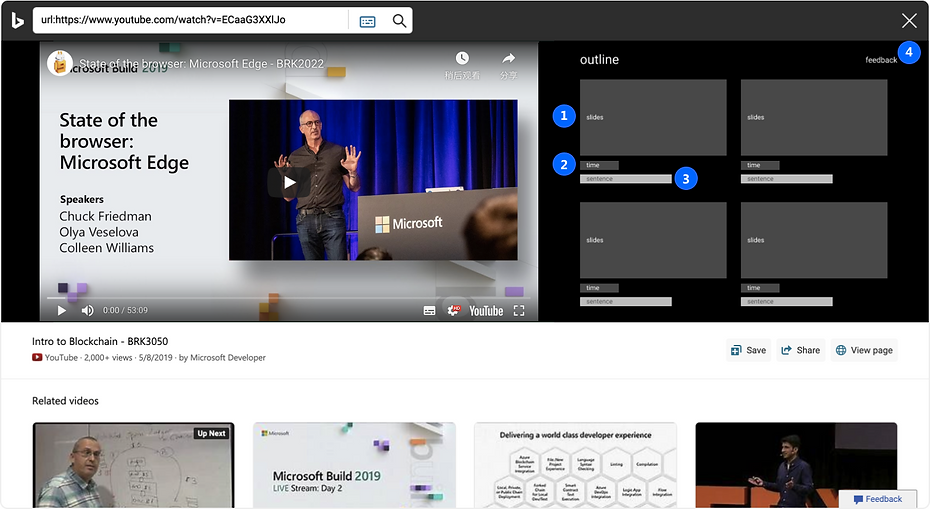Click the Share button below video

801,350
